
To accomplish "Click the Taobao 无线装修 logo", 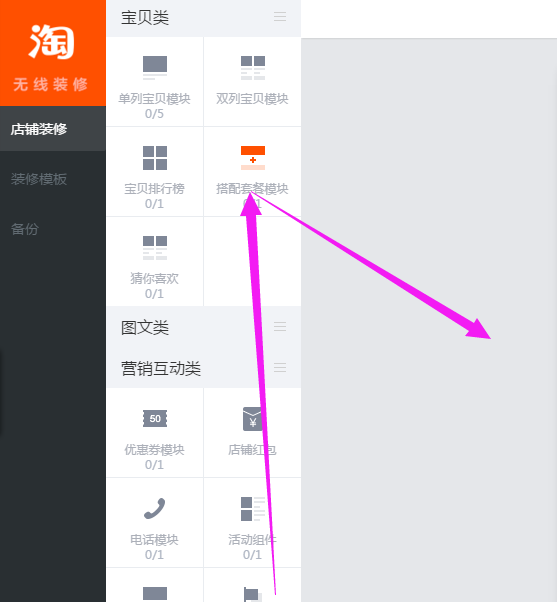I will 53,53.
